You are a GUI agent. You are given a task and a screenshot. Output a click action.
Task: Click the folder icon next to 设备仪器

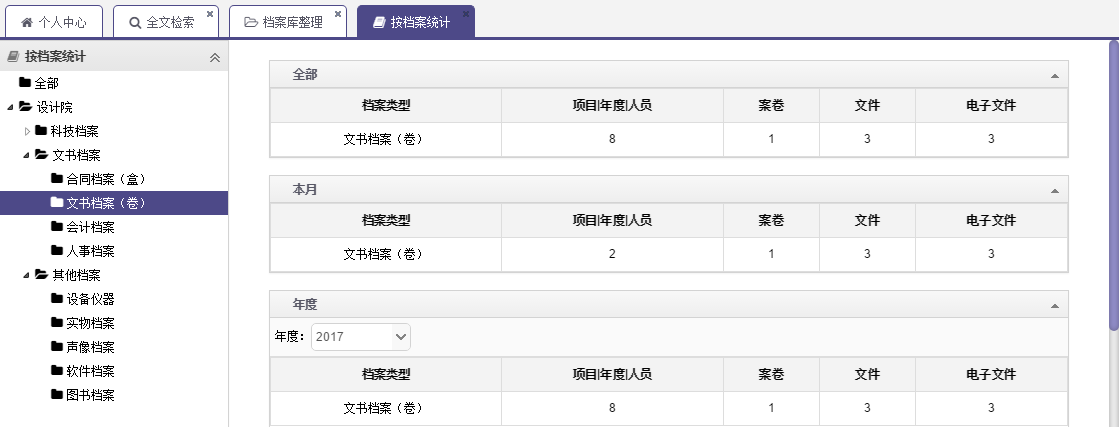[57, 299]
